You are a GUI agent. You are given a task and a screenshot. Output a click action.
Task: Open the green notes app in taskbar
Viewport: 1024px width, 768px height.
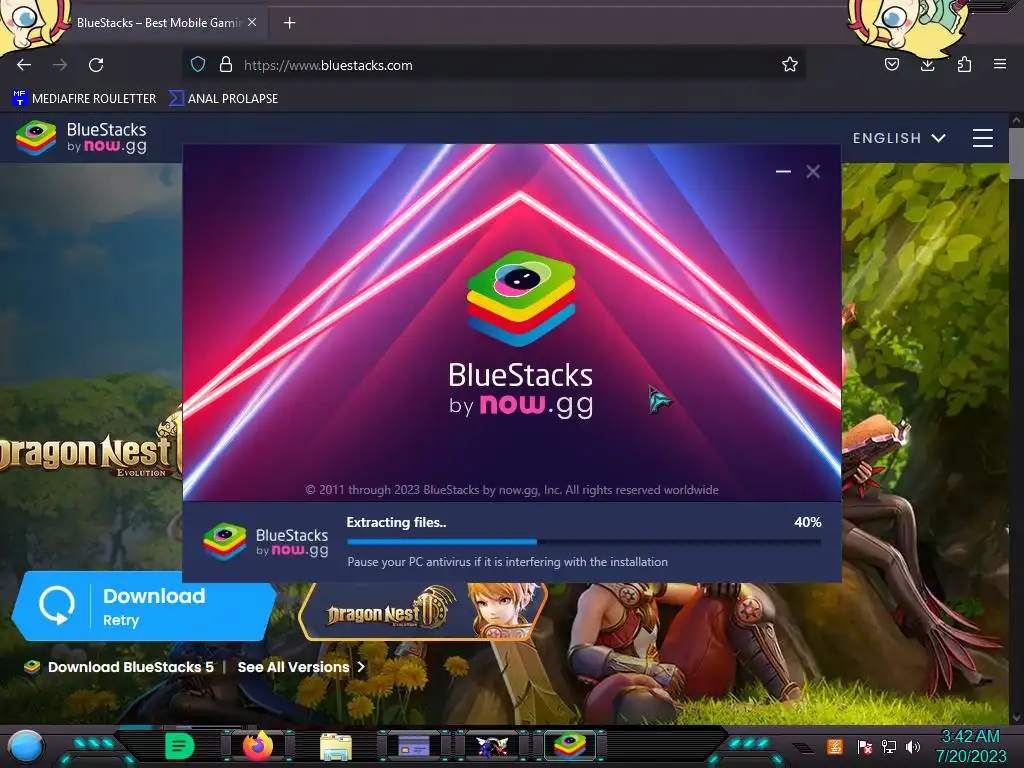180,746
